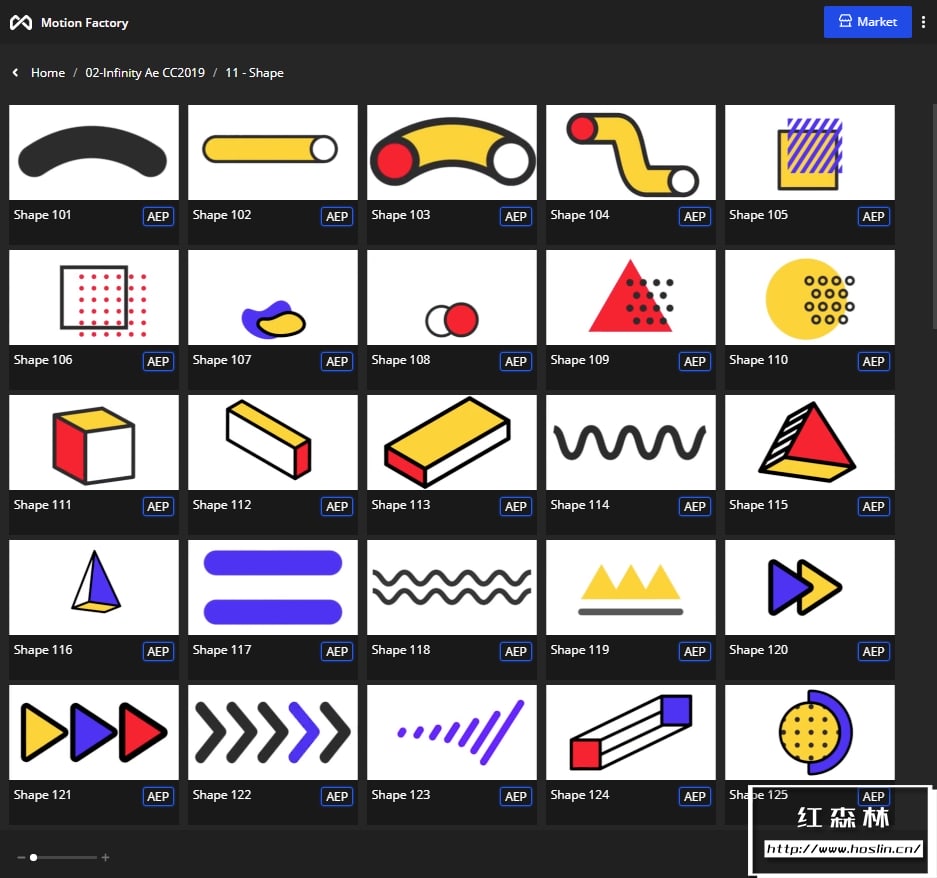The width and height of the screenshot is (937, 878).
Task: Decrease thumbnail size with minus icon
Action: 21,858
